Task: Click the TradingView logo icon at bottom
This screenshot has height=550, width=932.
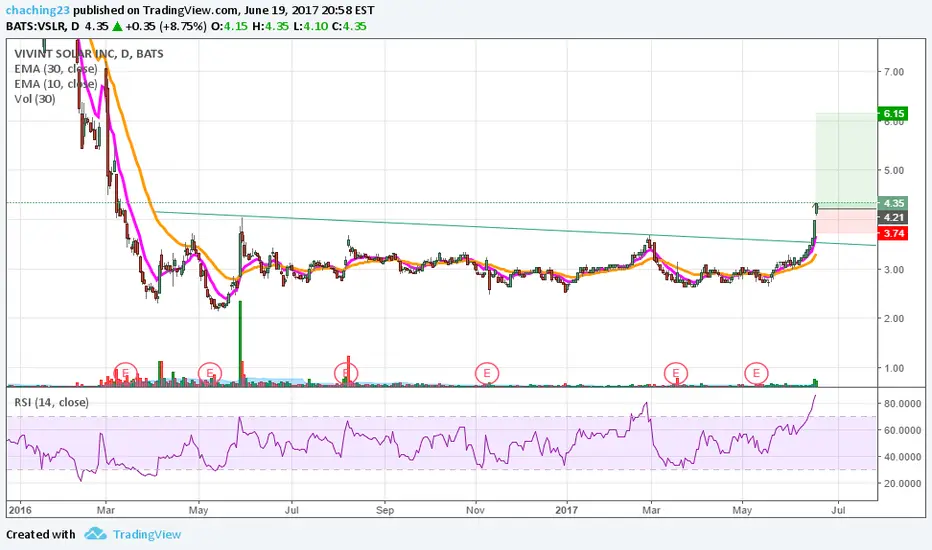Action: pyautogui.click(x=95, y=534)
